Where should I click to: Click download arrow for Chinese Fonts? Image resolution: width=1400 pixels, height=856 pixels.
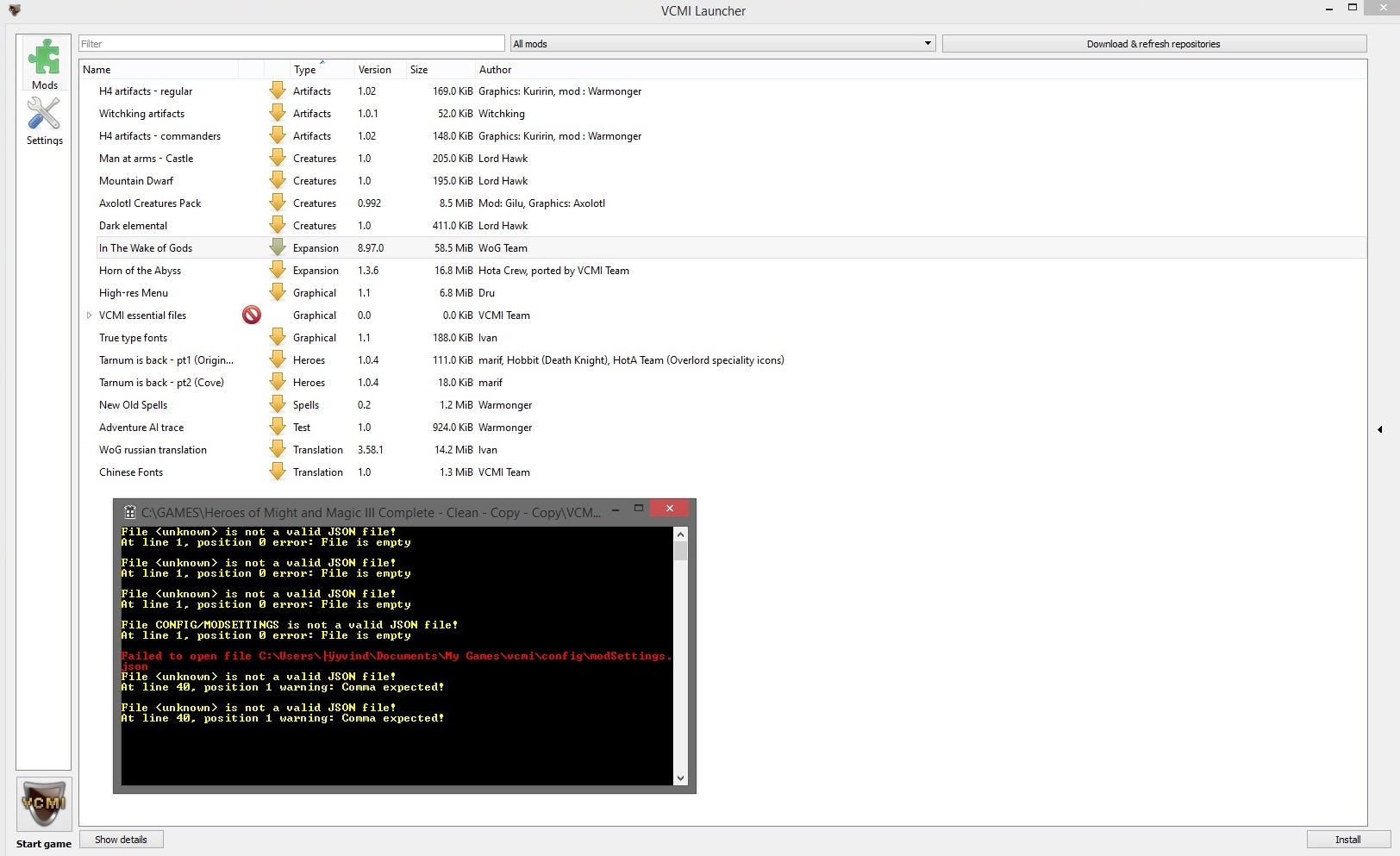pos(278,472)
